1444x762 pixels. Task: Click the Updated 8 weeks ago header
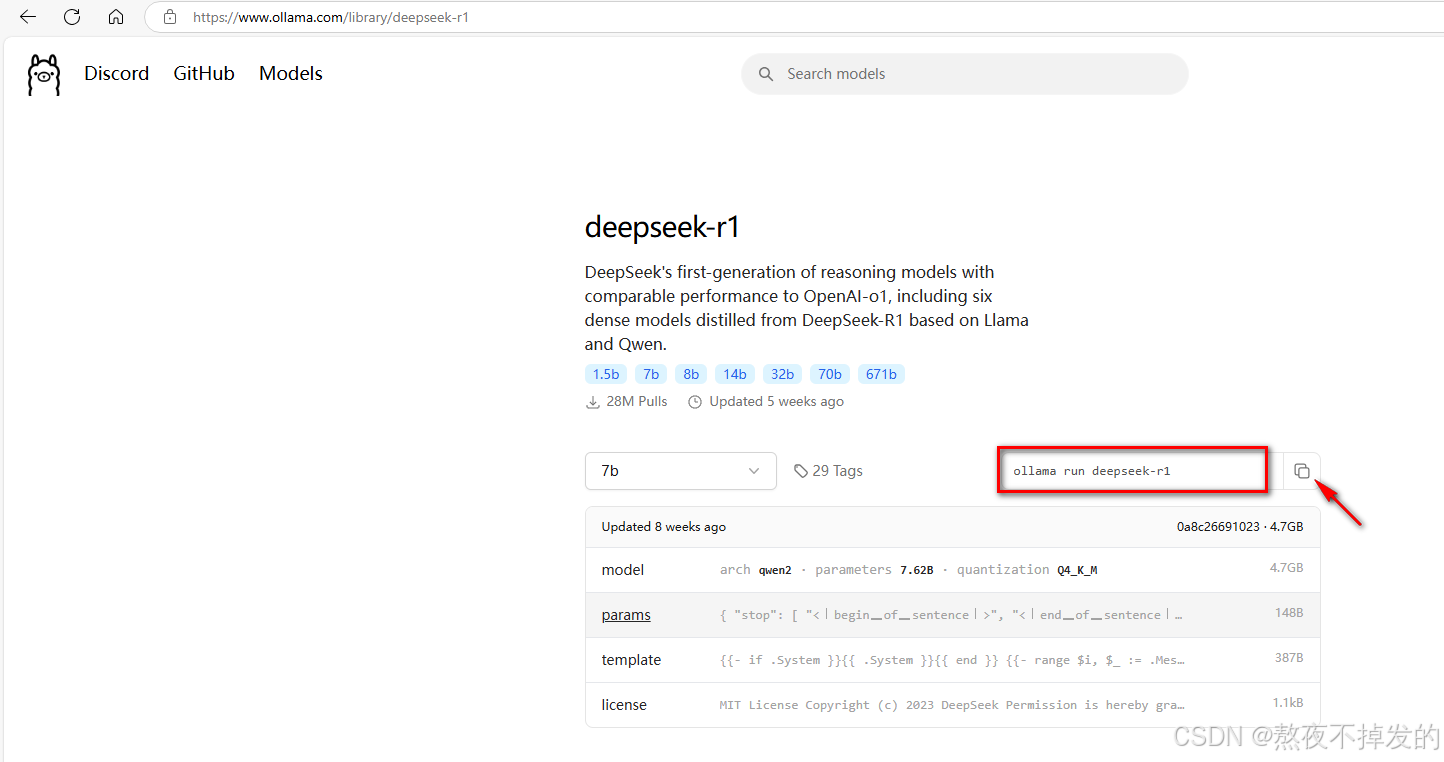664,527
